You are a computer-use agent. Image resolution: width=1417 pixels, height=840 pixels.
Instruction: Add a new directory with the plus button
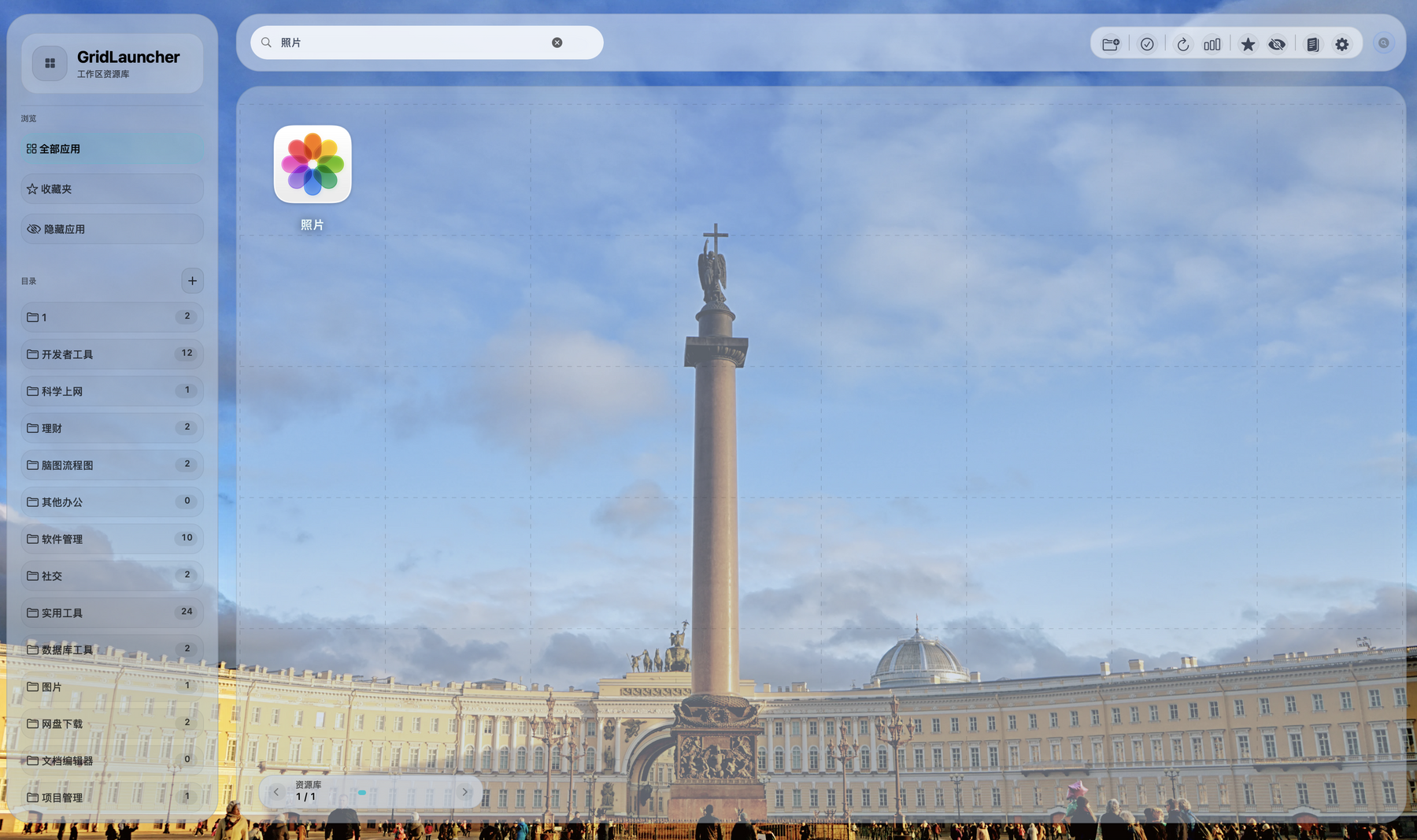click(x=192, y=280)
